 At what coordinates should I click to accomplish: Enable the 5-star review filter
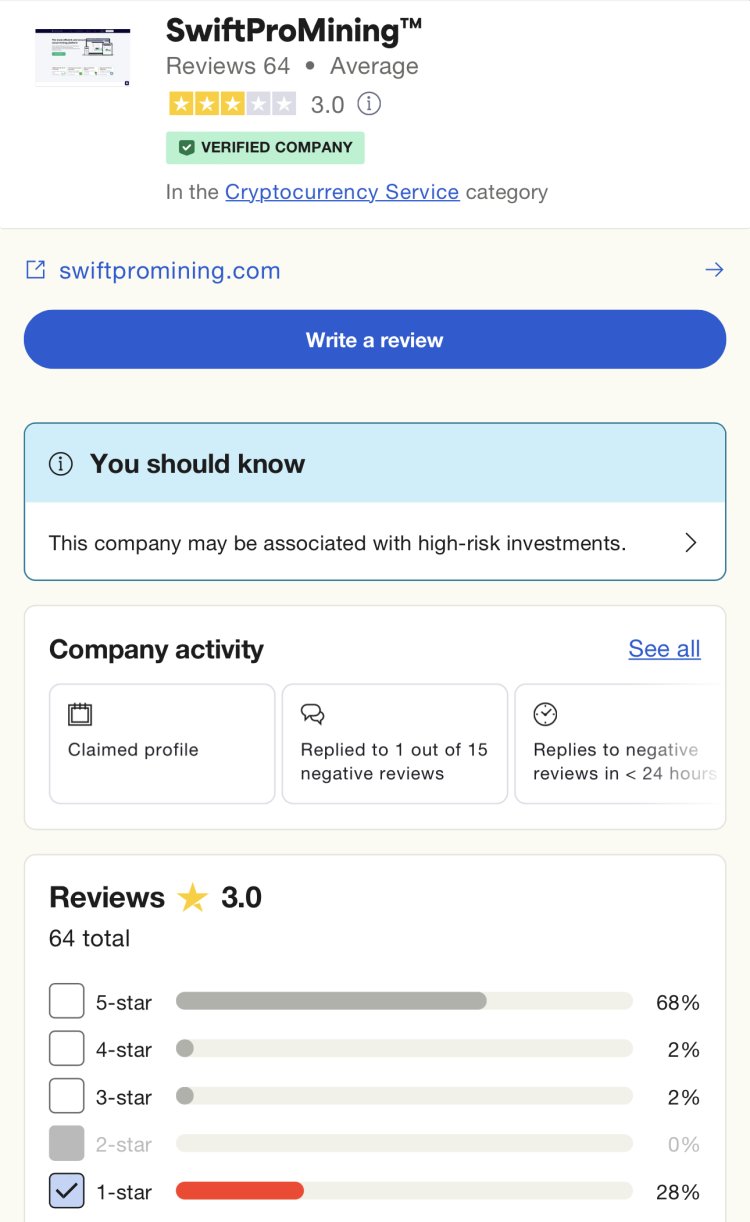click(66, 1000)
